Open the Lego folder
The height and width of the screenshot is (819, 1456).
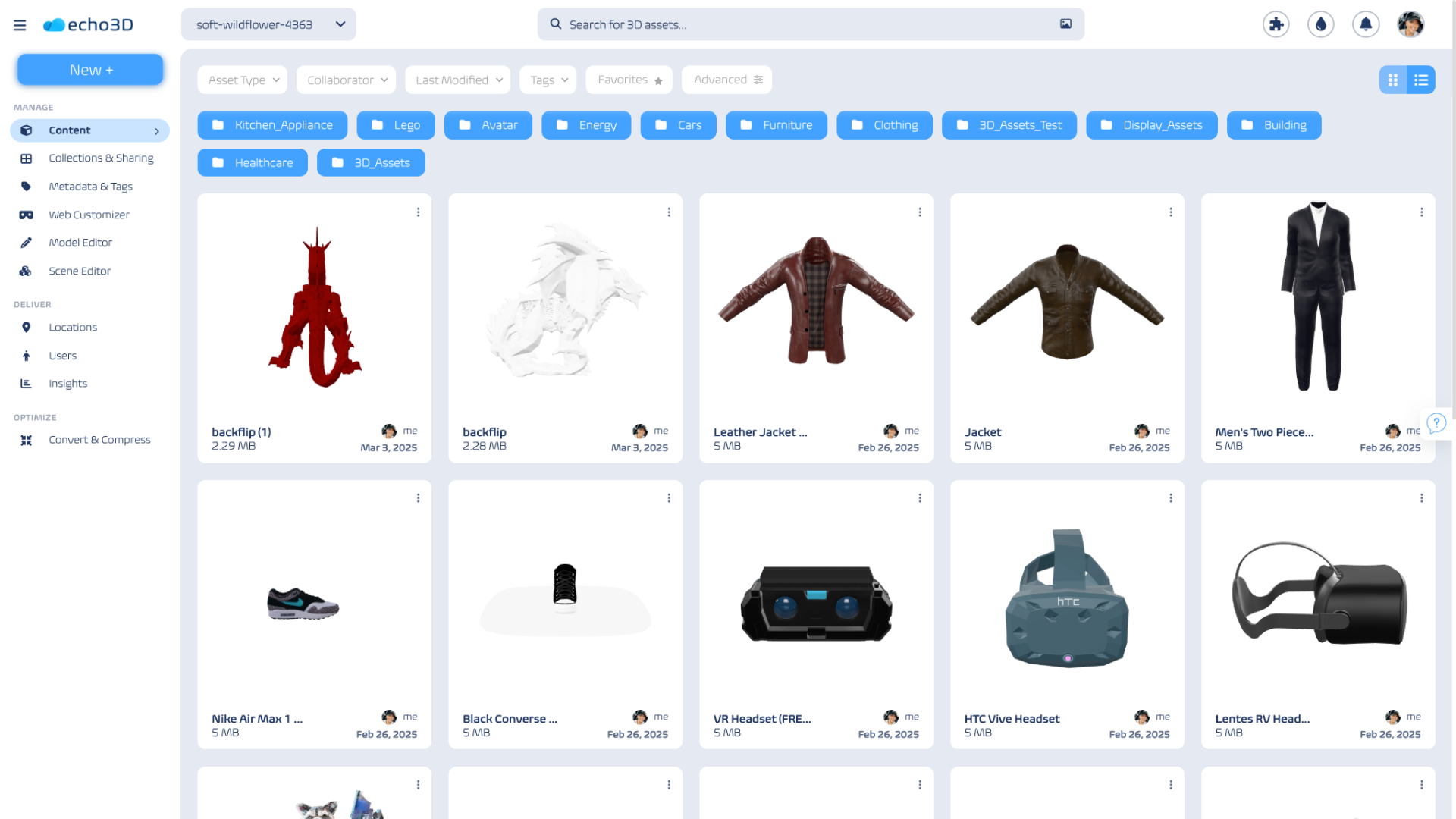tap(396, 125)
